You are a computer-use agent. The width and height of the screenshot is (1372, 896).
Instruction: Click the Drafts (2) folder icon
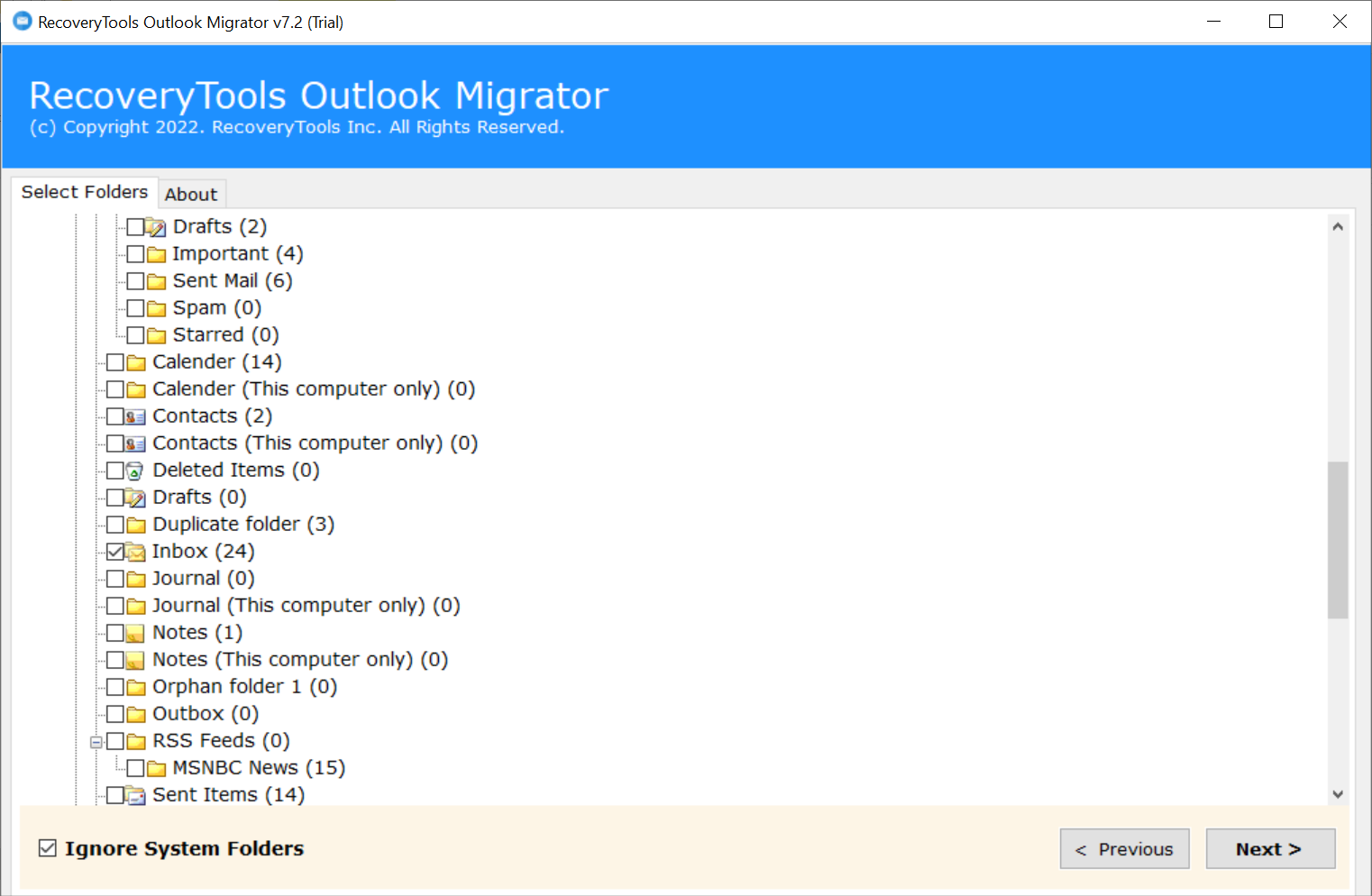point(156,227)
